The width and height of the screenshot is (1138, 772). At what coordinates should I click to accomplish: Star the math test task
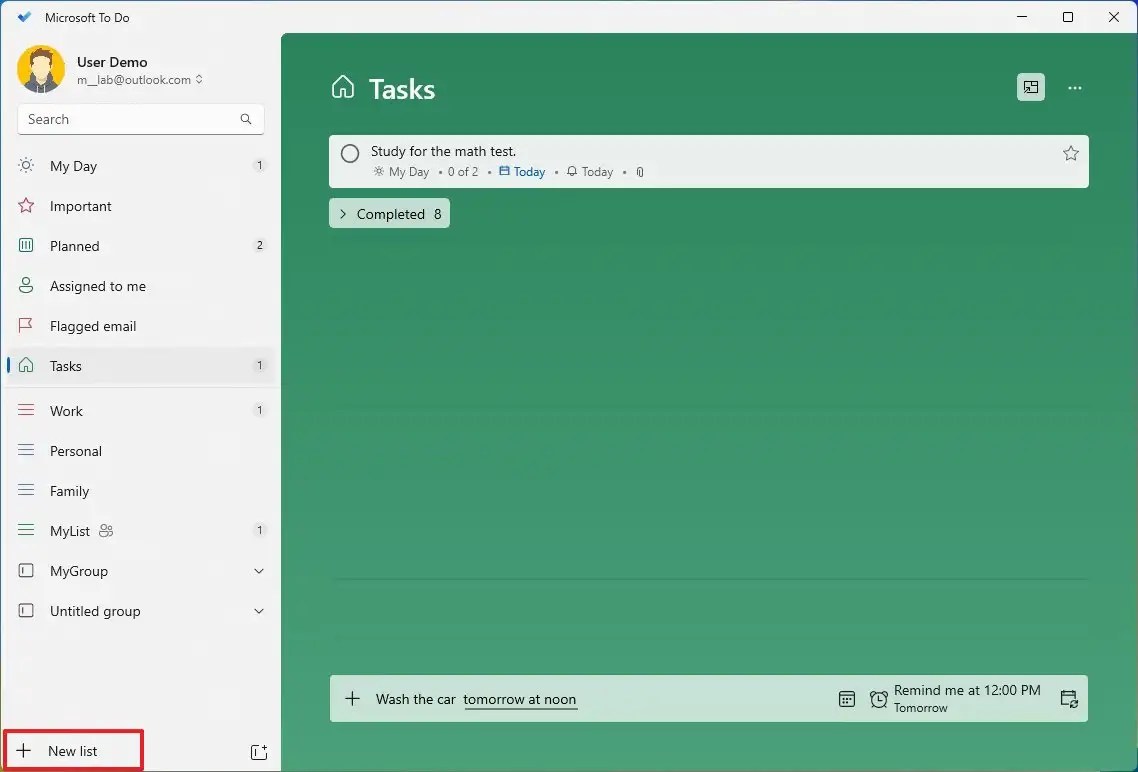click(x=1071, y=153)
